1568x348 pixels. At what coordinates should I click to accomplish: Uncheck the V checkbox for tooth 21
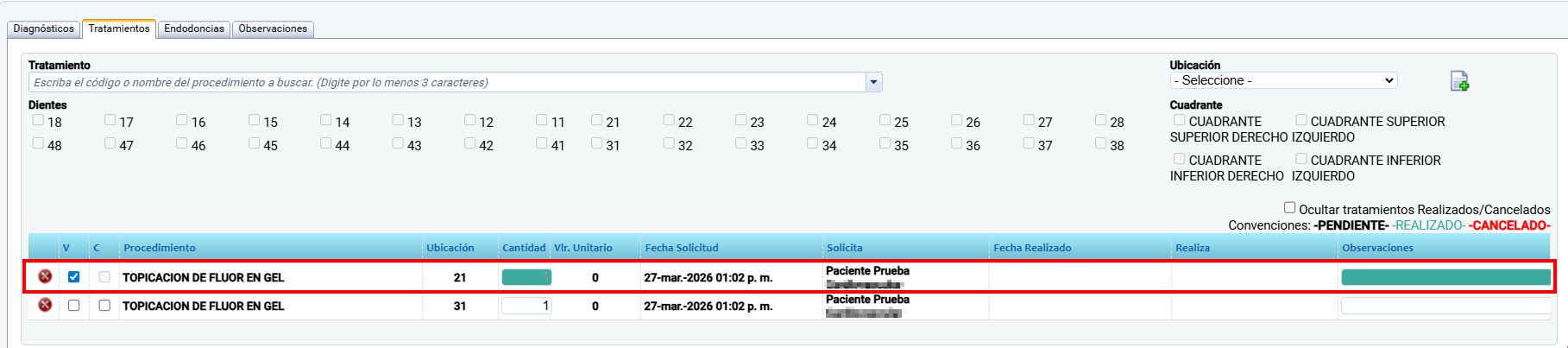point(73,277)
